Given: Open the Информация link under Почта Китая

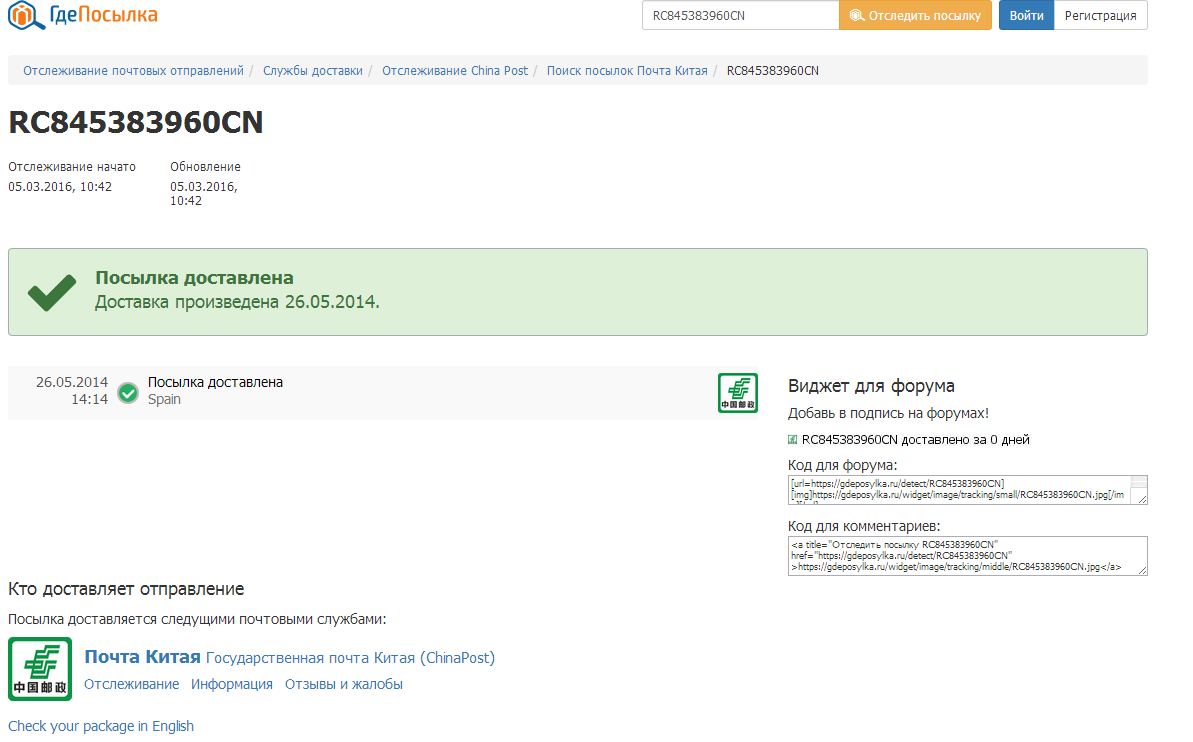Looking at the screenshot, I should [232, 684].
